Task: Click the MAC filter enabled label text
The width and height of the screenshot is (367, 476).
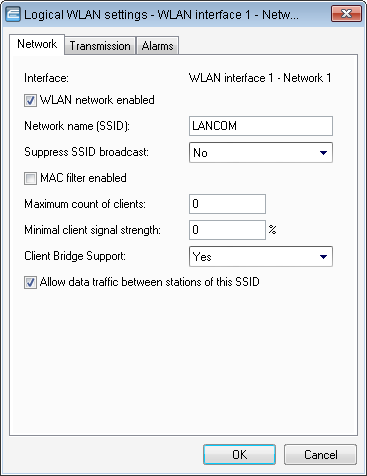Action: click(83, 178)
